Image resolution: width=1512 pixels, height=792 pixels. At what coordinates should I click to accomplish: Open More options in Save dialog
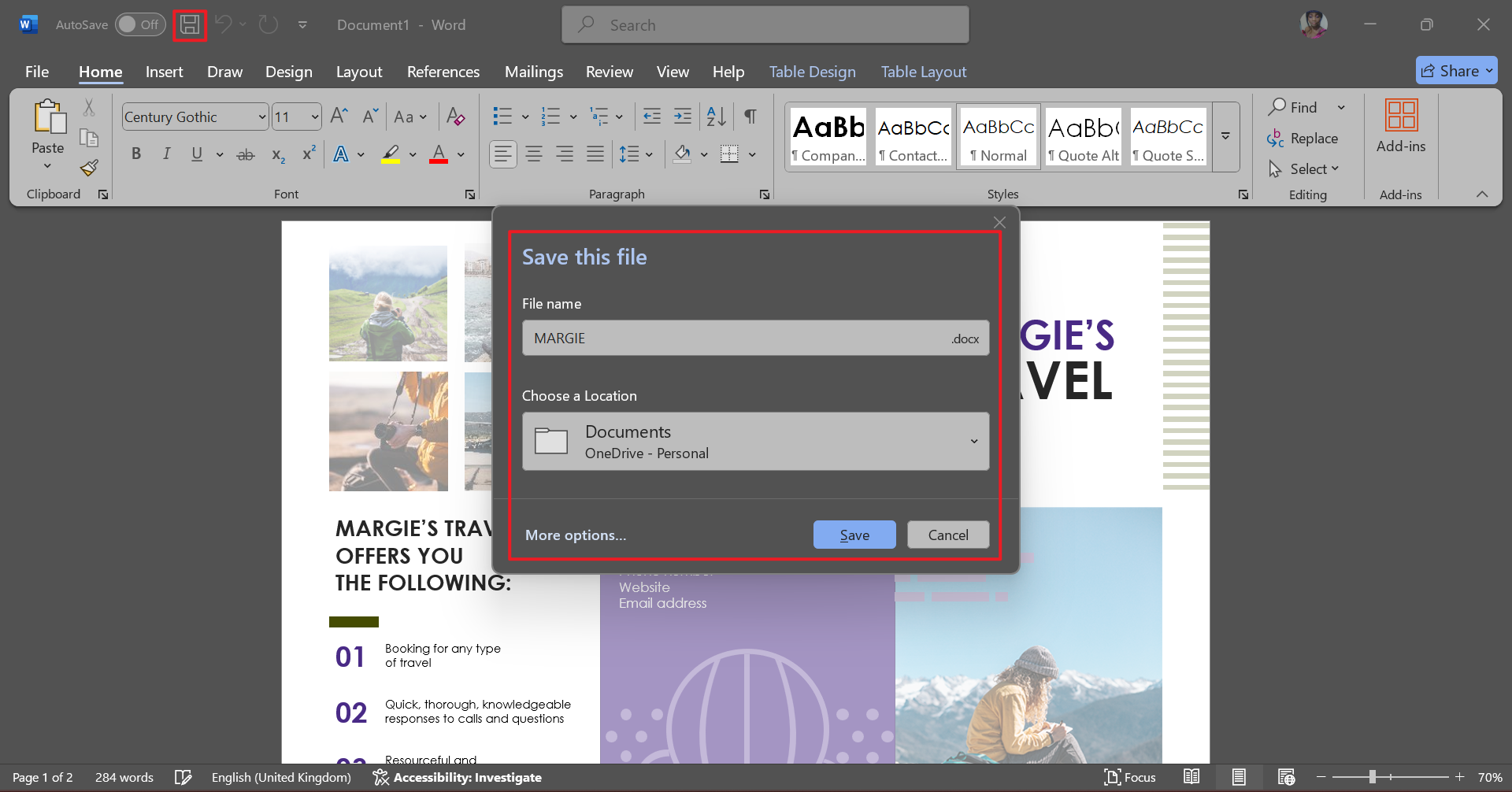(x=575, y=535)
